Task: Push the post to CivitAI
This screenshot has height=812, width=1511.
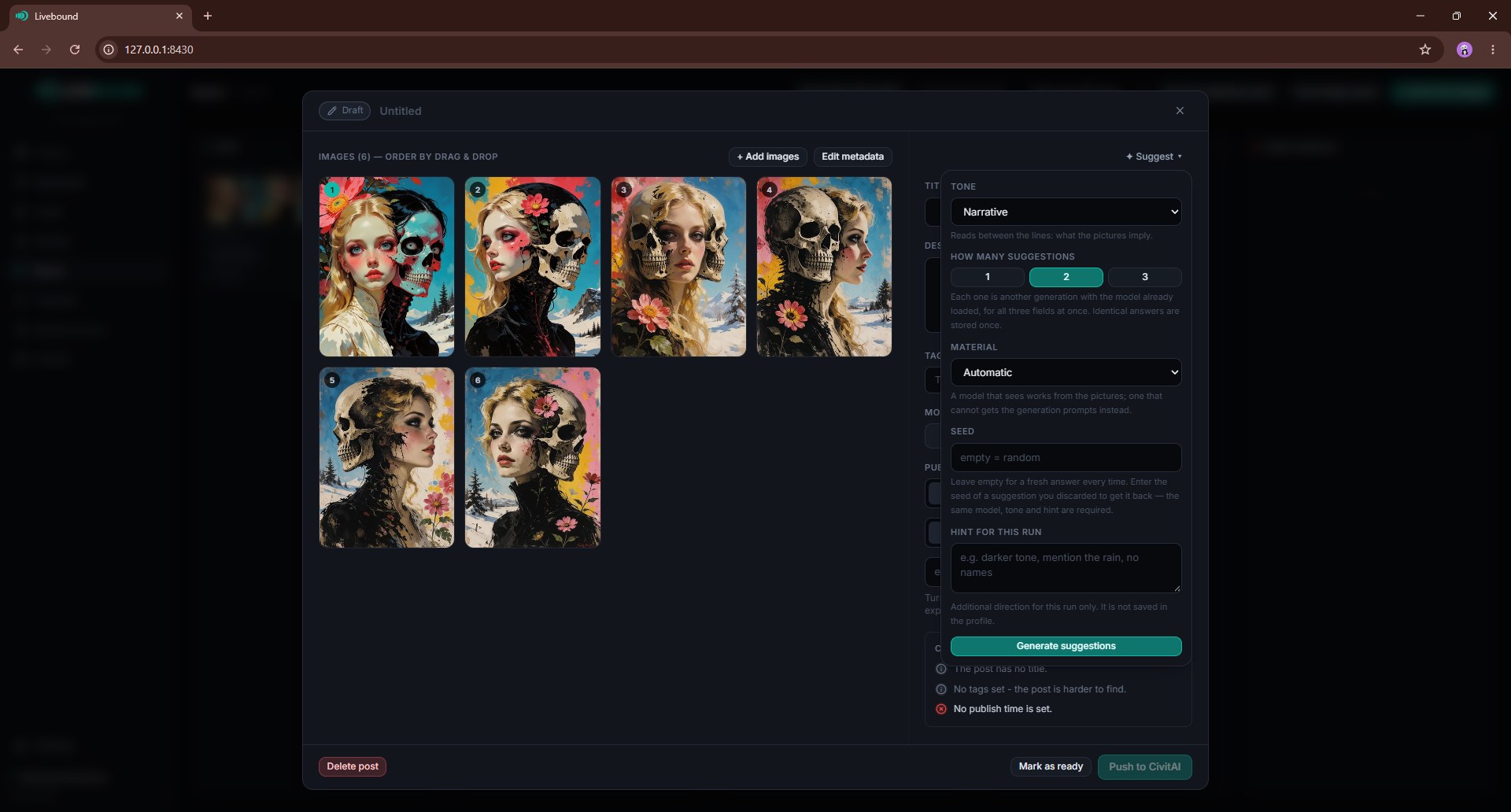Action: point(1144,766)
